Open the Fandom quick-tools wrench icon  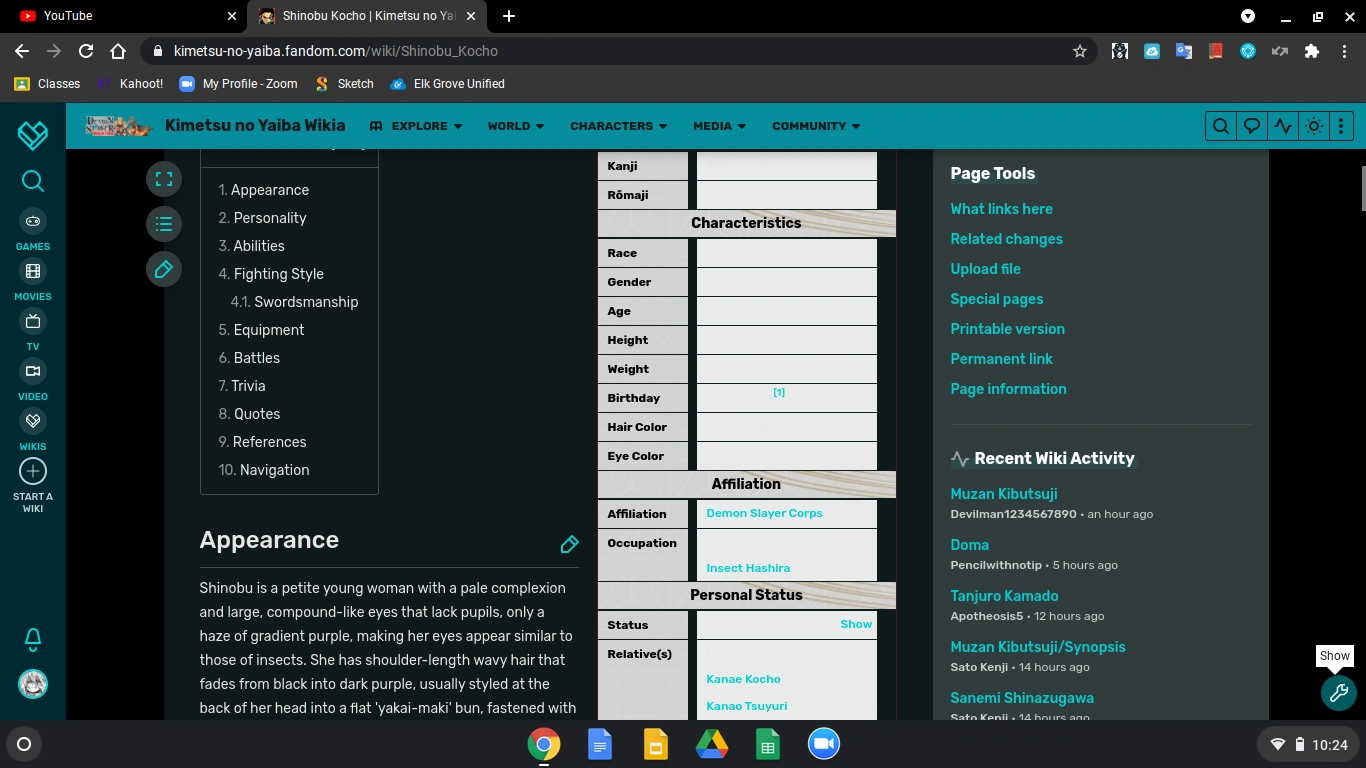(1338, 693)
